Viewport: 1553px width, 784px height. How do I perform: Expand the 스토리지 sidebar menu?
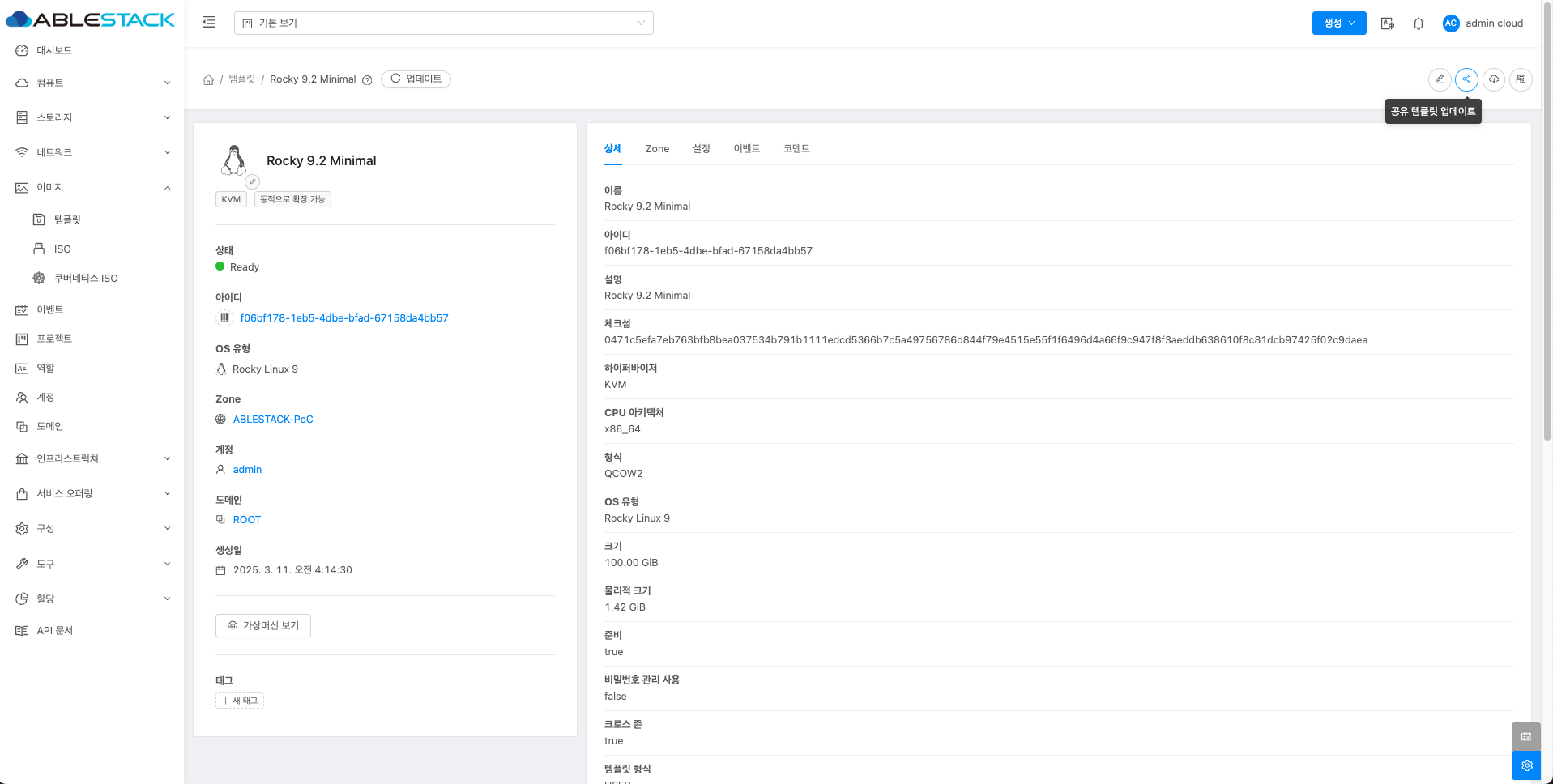pos(92,117)
